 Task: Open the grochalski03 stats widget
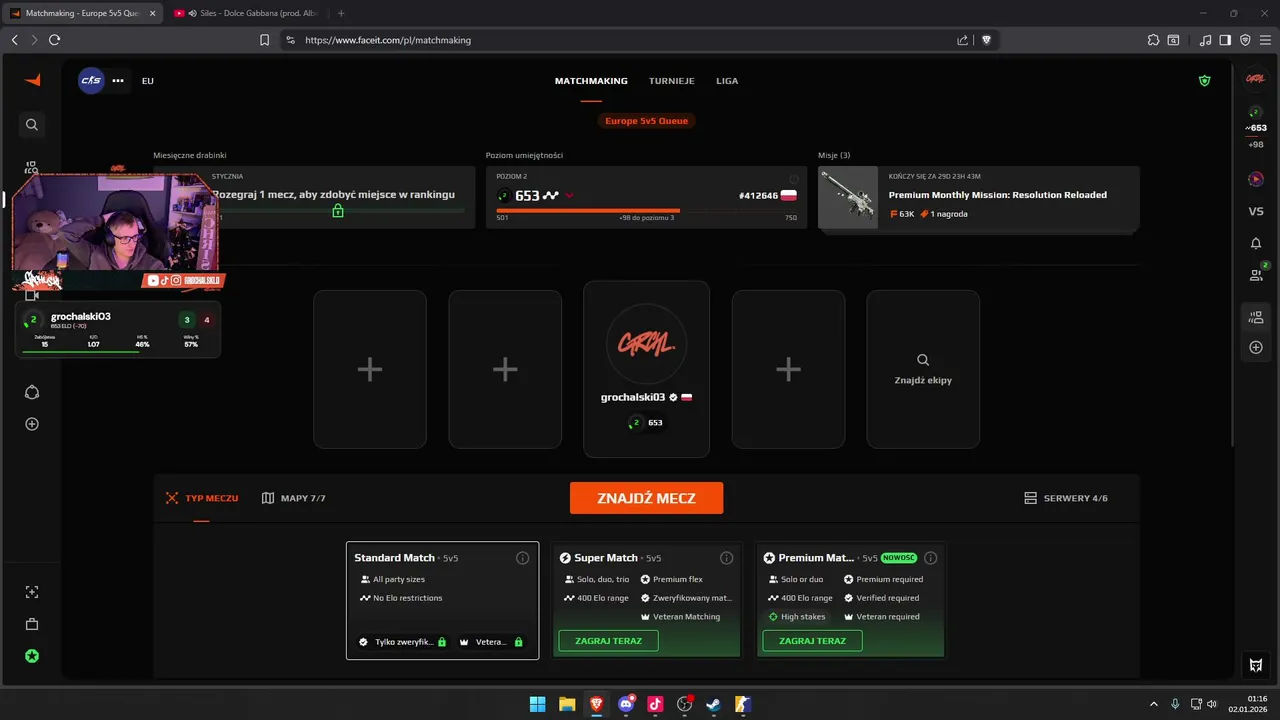[120, 330]
